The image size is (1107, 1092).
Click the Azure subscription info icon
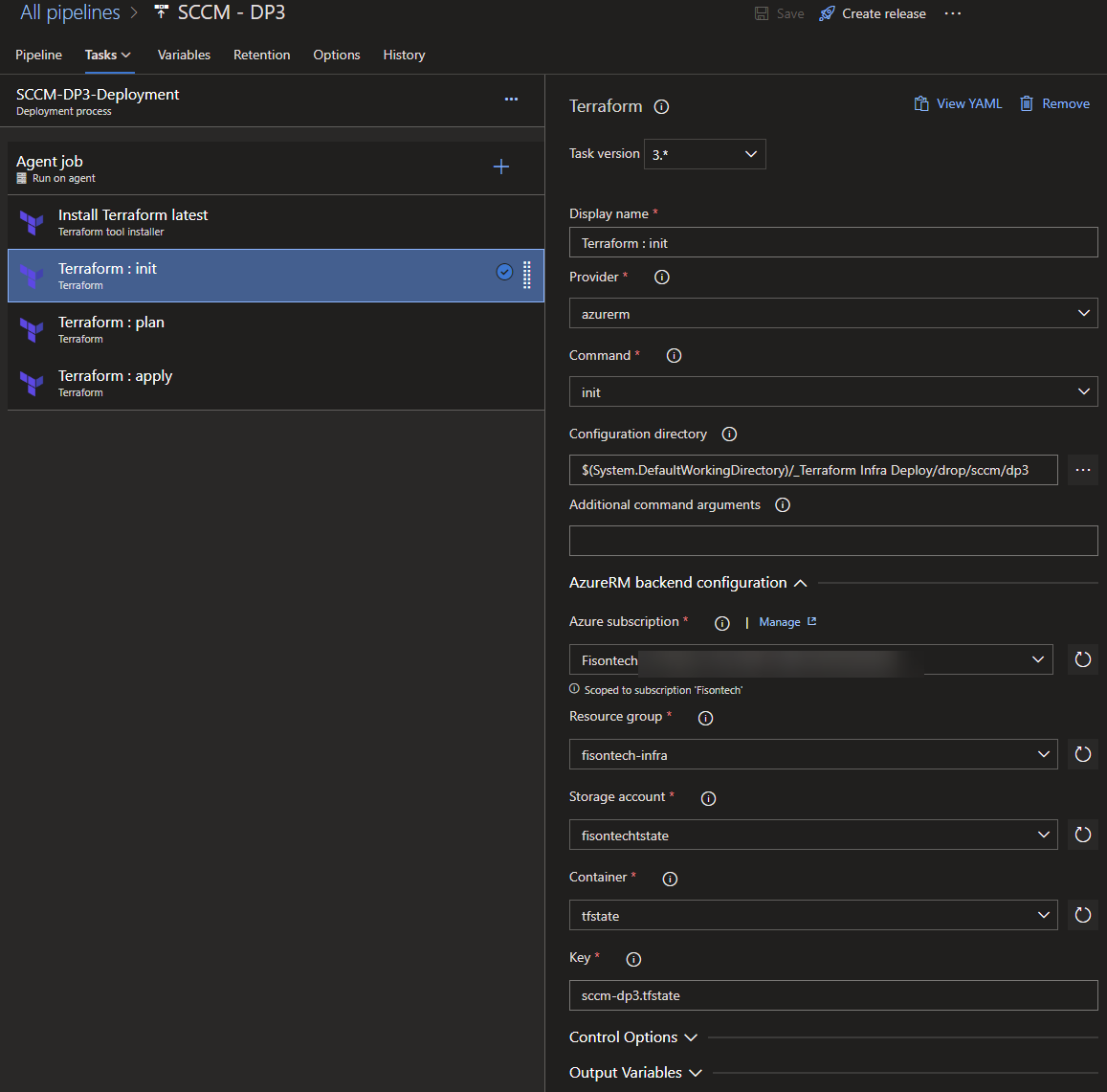(721, 623)
